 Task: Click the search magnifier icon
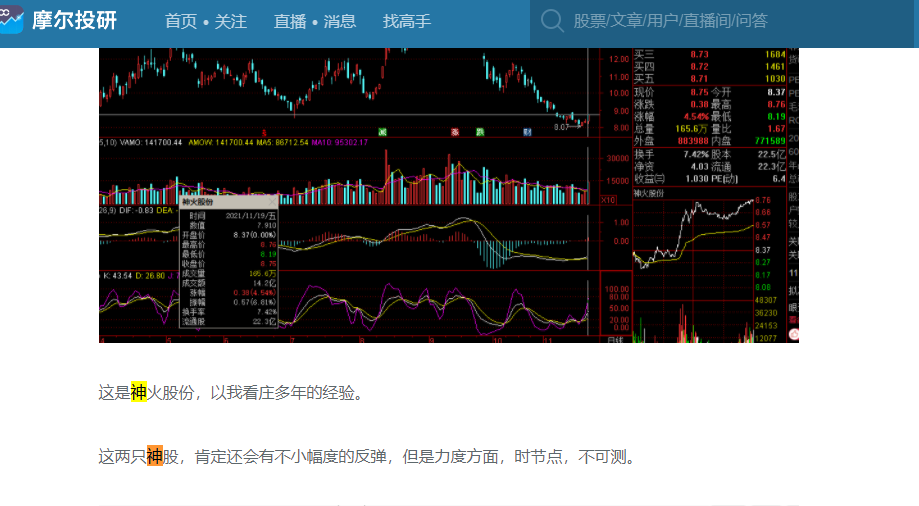click(x=552, y=21)
